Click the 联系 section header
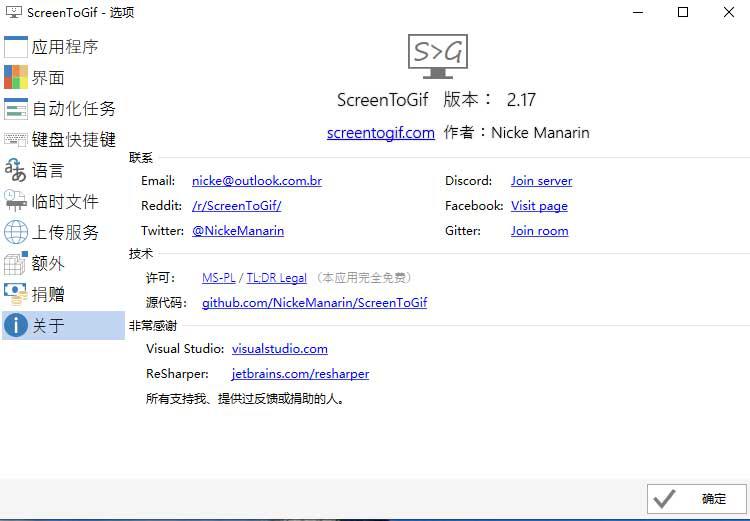Screen dimensions: 750x521 click(141, 158)
